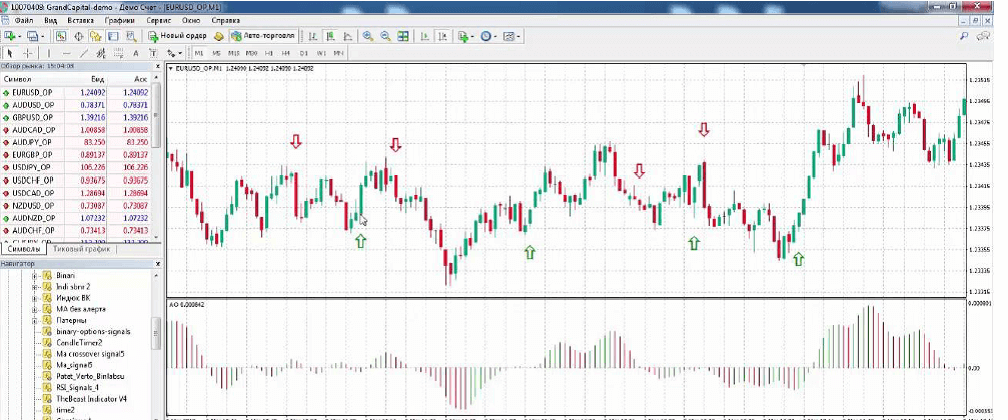This screenshot has height=420, width=1008.
Task: Select EURUSD_OP in Market Watch
Action: coord(32,92)
